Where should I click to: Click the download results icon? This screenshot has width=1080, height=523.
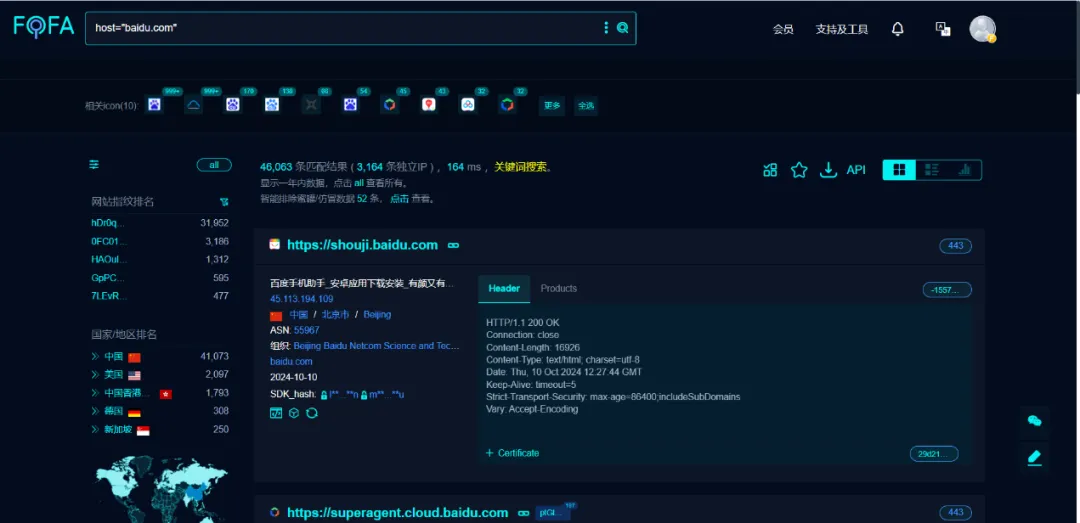pyautogui.click(x=827, y=170)
